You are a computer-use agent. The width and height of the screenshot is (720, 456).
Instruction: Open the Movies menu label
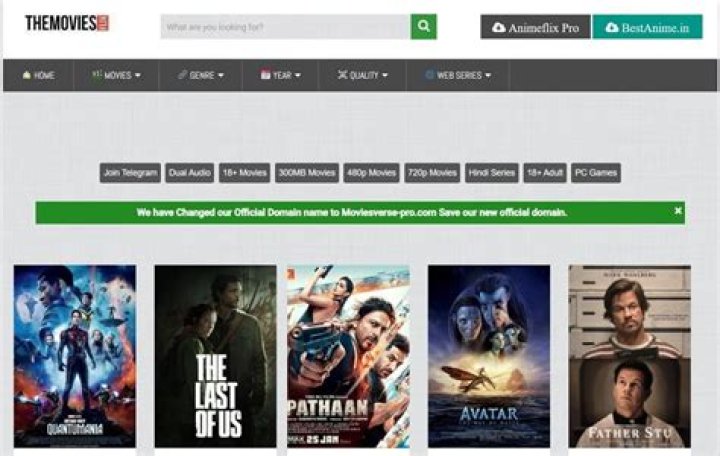click(x=118, y=75)
